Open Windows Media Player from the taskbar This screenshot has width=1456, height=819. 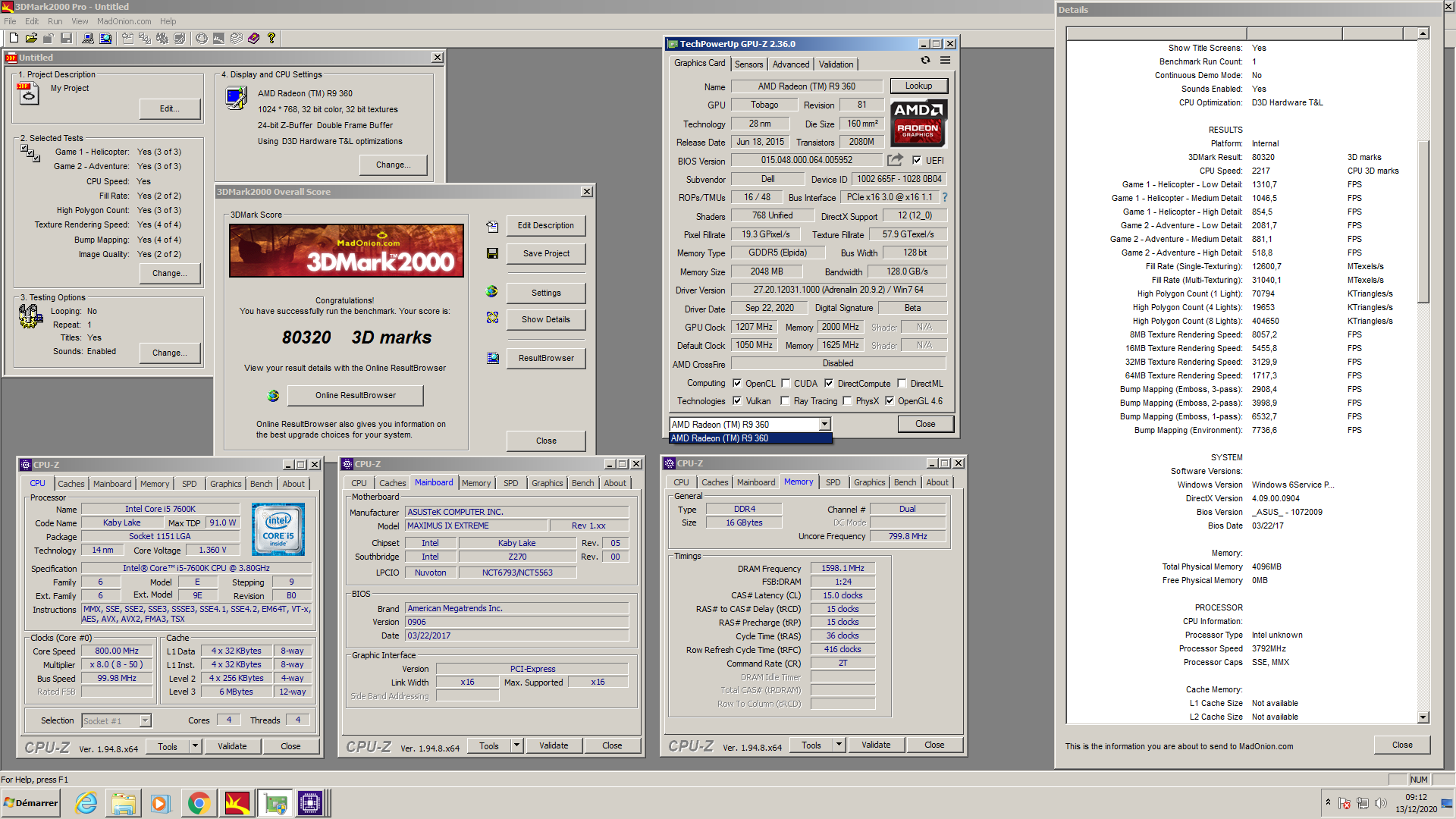point(160,803)
